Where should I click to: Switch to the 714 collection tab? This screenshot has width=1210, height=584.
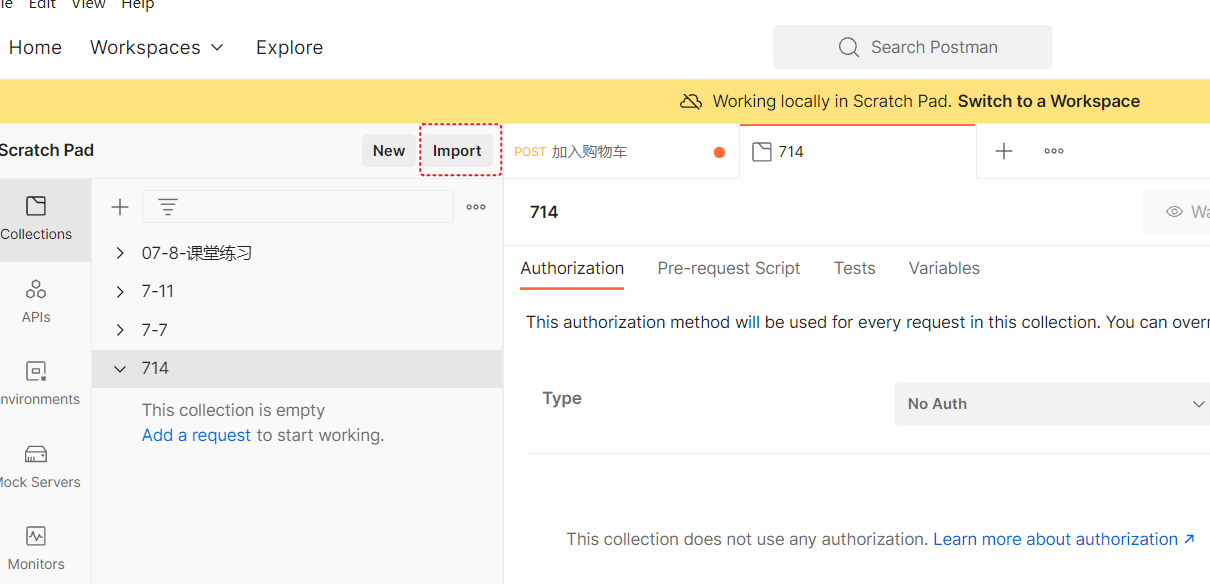[858, 152]
